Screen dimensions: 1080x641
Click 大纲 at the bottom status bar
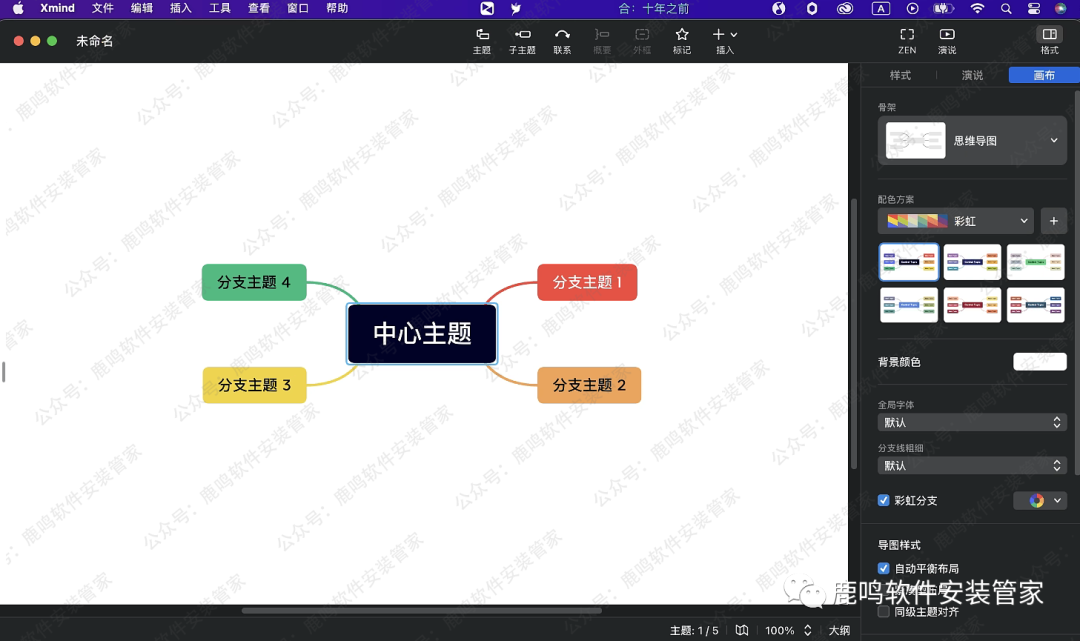pyautogui.click(x=840, y=630)
